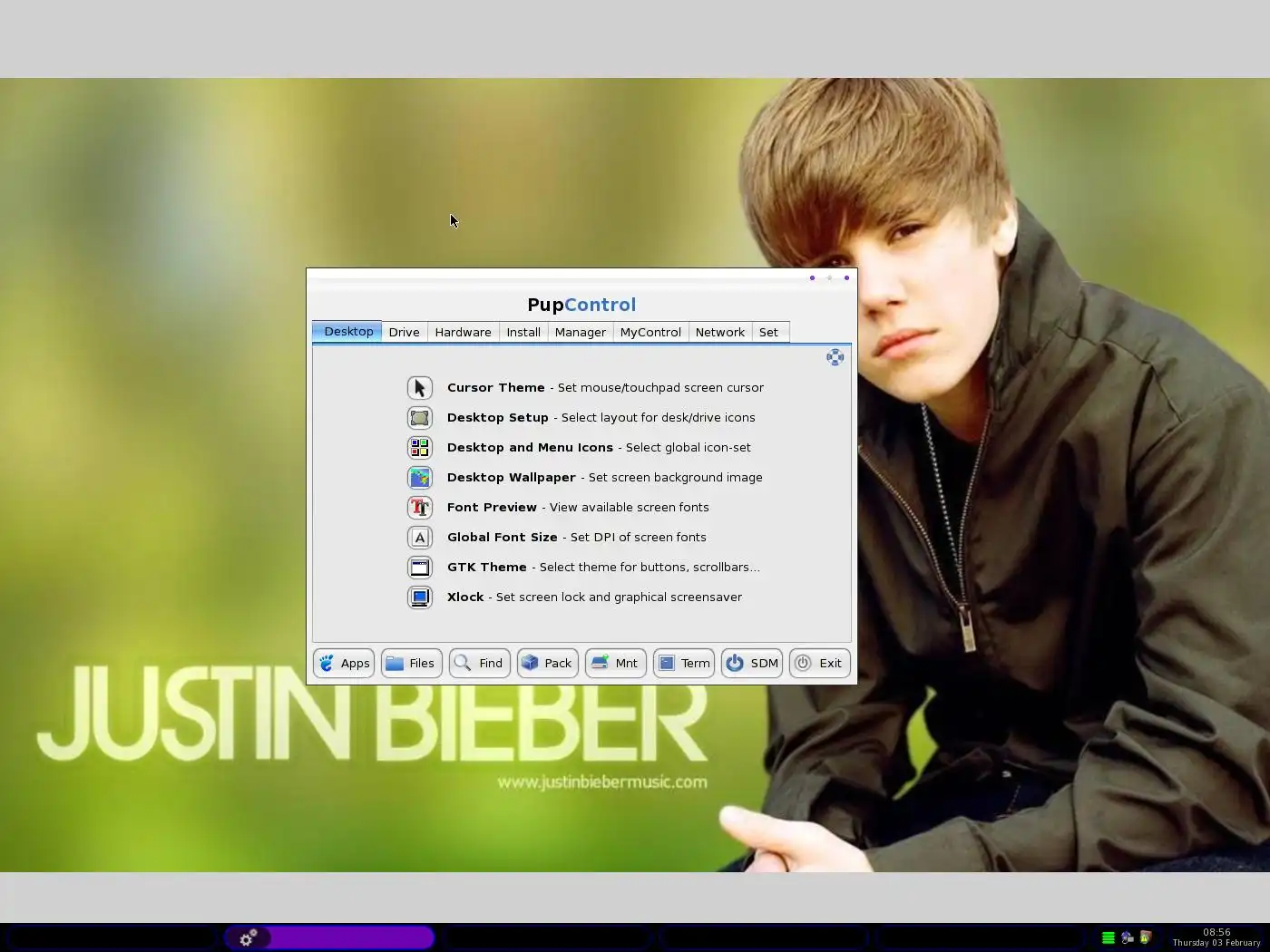1270x952 pixels.
Task: Select the purple PupControl taskbar entry
Action: click(330, 937)
